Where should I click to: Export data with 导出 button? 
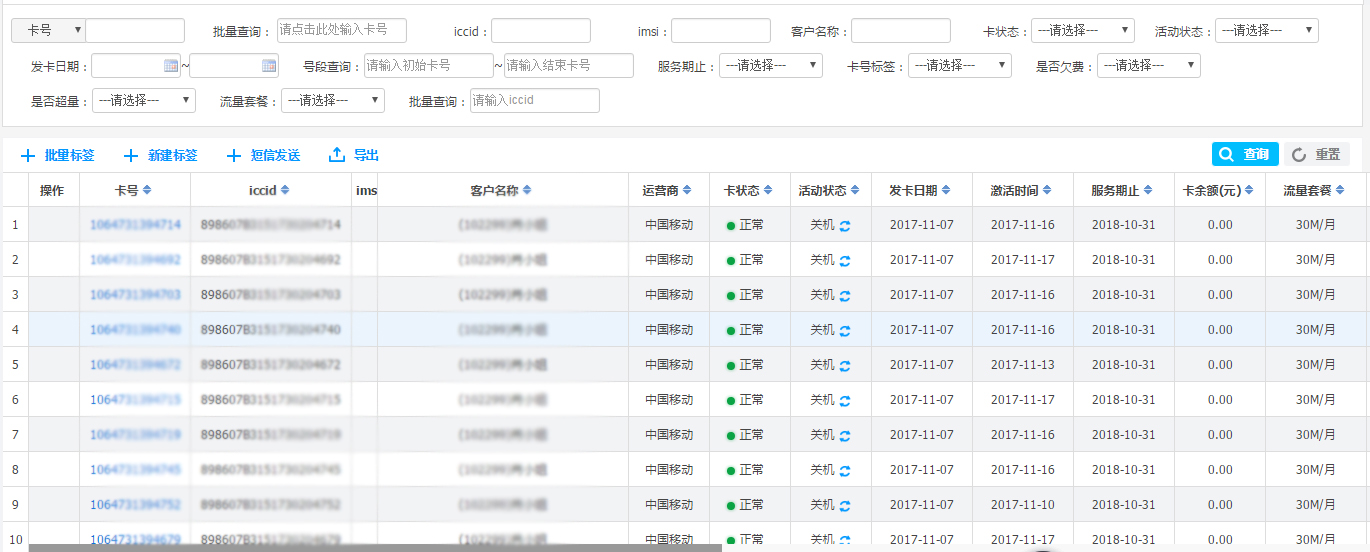[354, 155]
